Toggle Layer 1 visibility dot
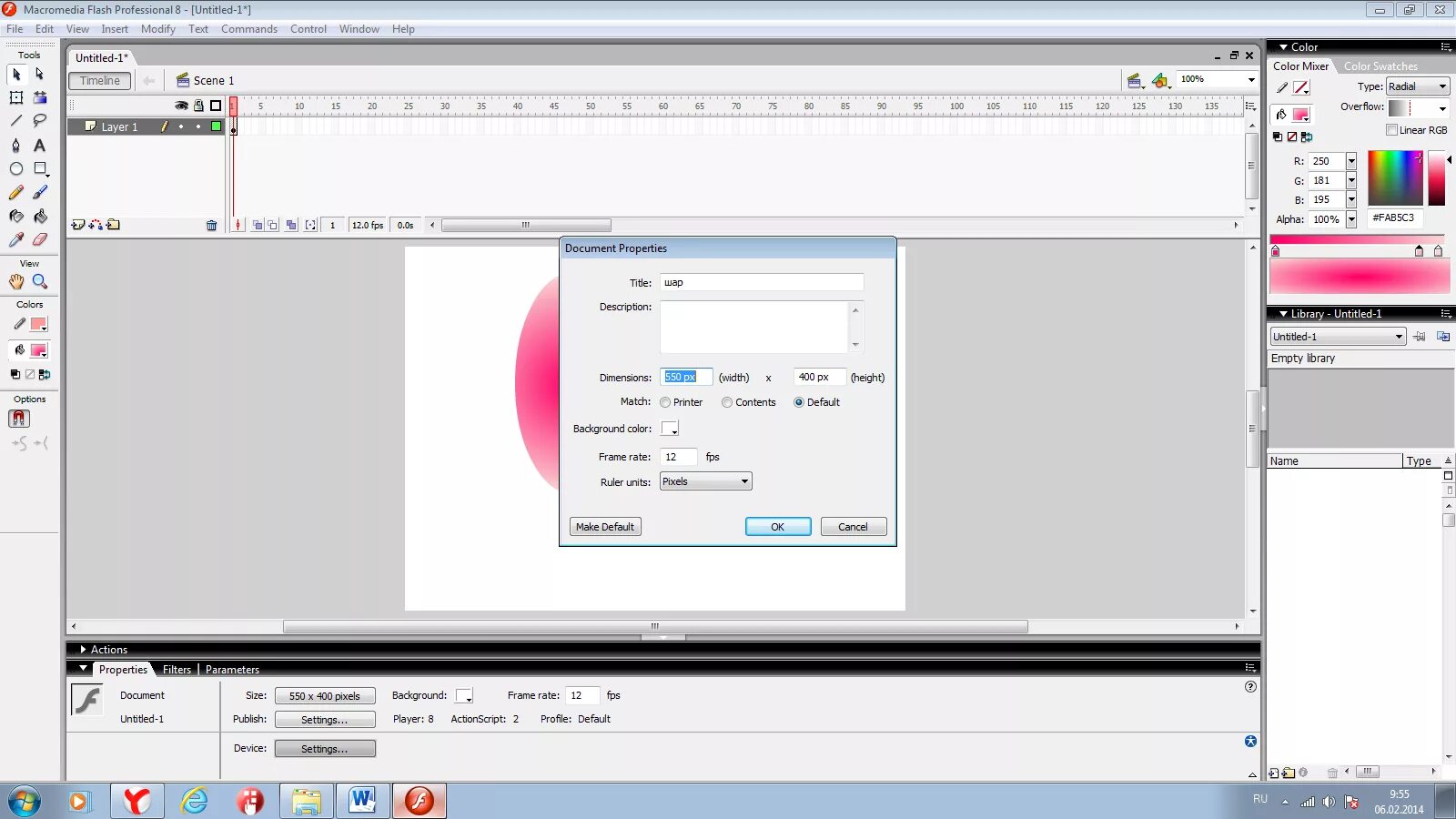1456x819 pixels. coord(181,127)
